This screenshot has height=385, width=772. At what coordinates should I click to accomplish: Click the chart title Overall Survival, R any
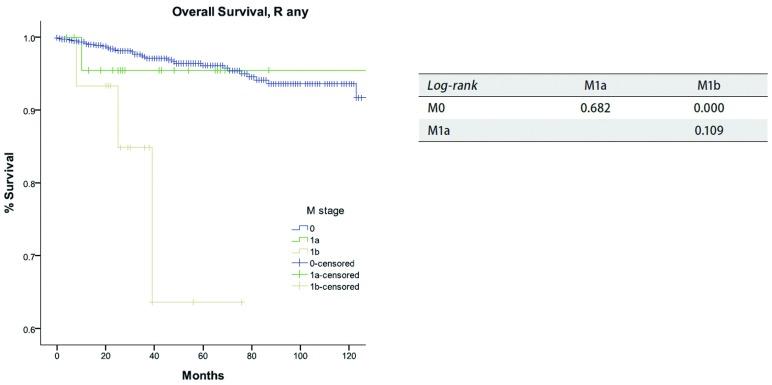[240, 13]
